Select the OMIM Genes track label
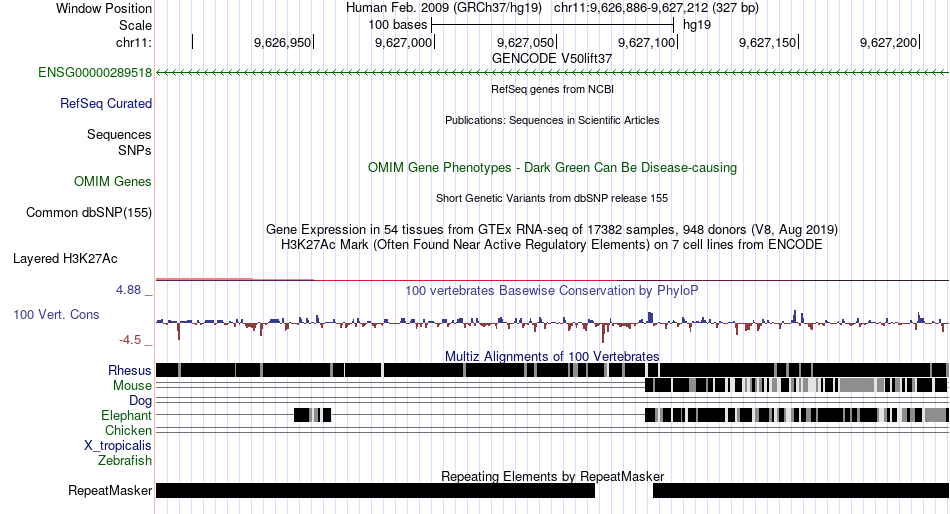This screenshot has height=514, width=950. pos(112,181)
